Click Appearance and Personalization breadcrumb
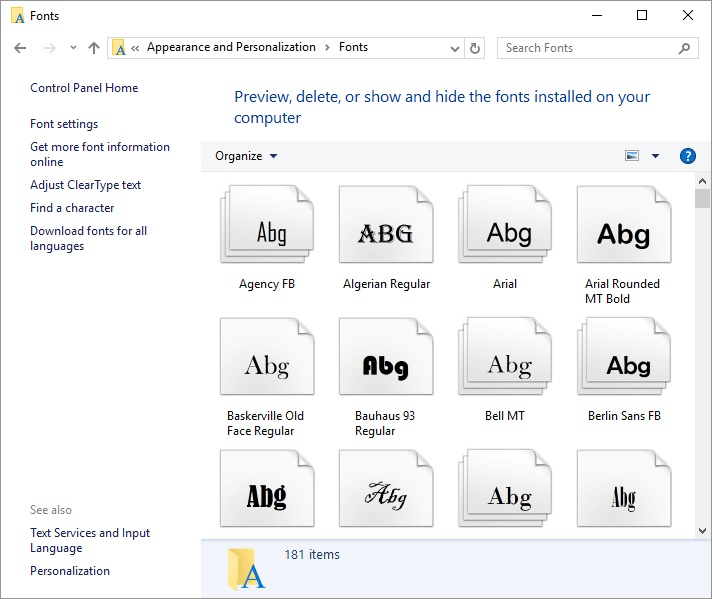Screen dimensions: 712x599 click(231, 47)
